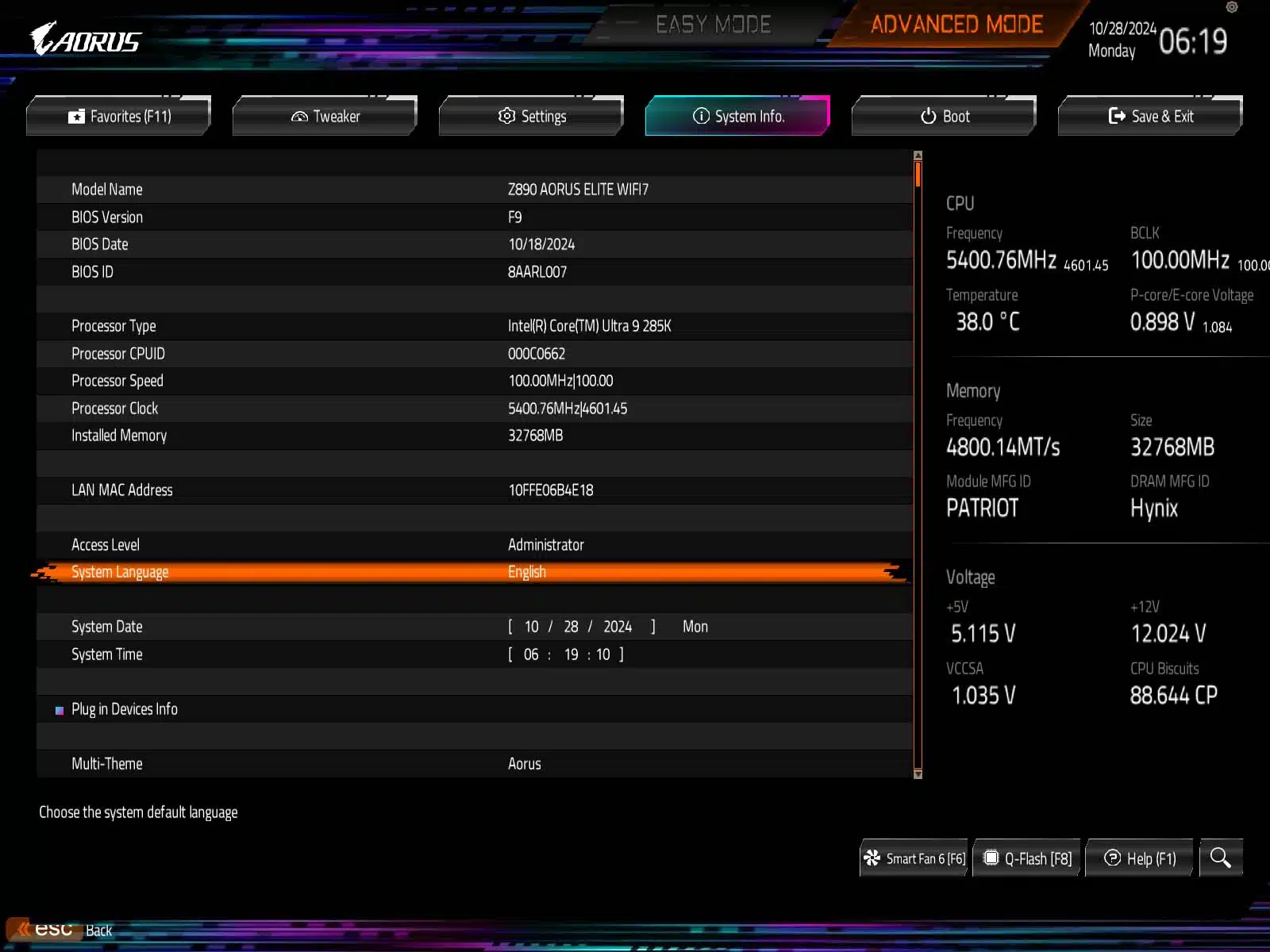Viewport: 1270px width, 952px height.
Task: Click the Processor Speed row label
Action: [x=117, y=381]
